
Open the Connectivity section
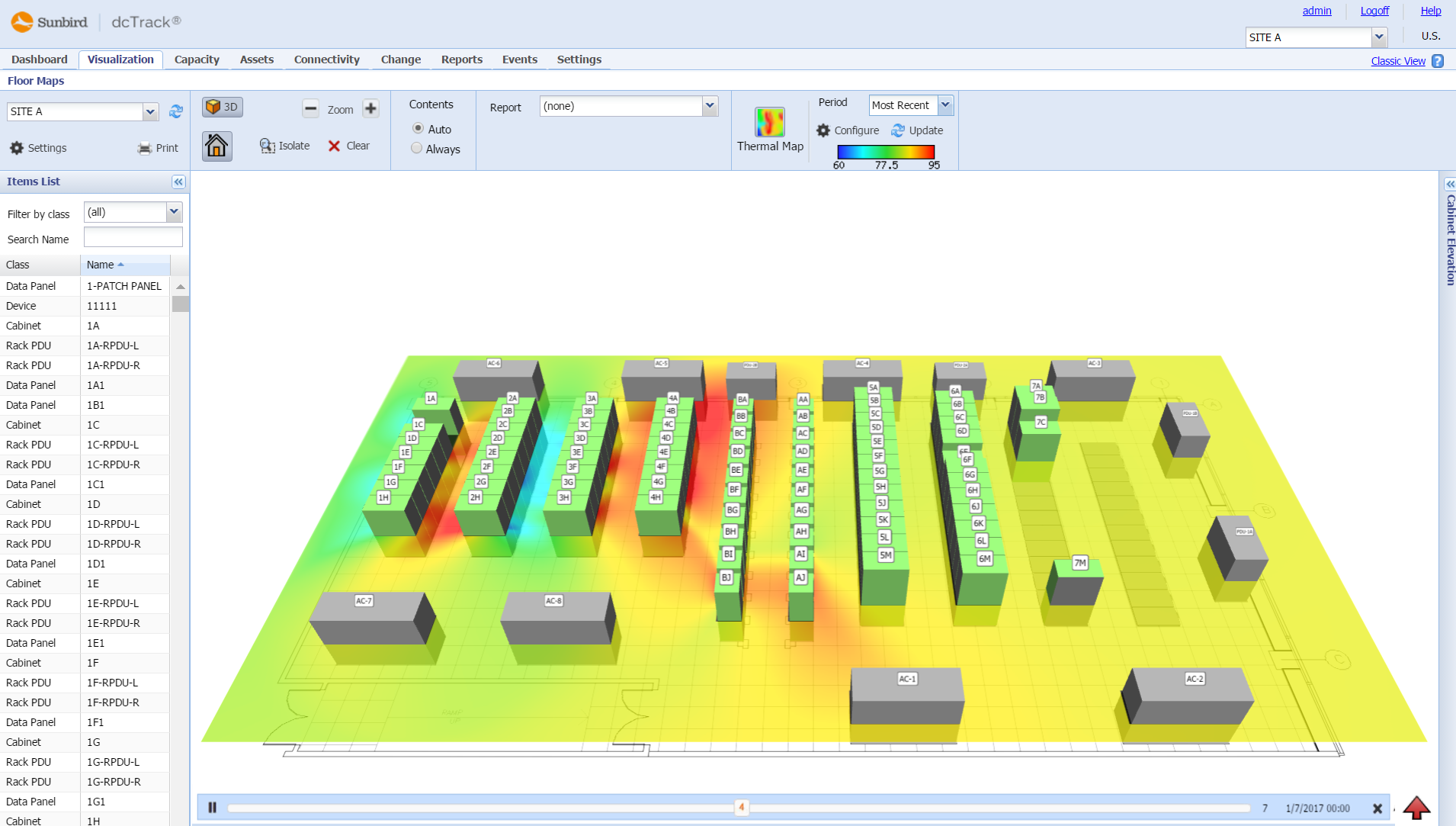pos(326,59)
